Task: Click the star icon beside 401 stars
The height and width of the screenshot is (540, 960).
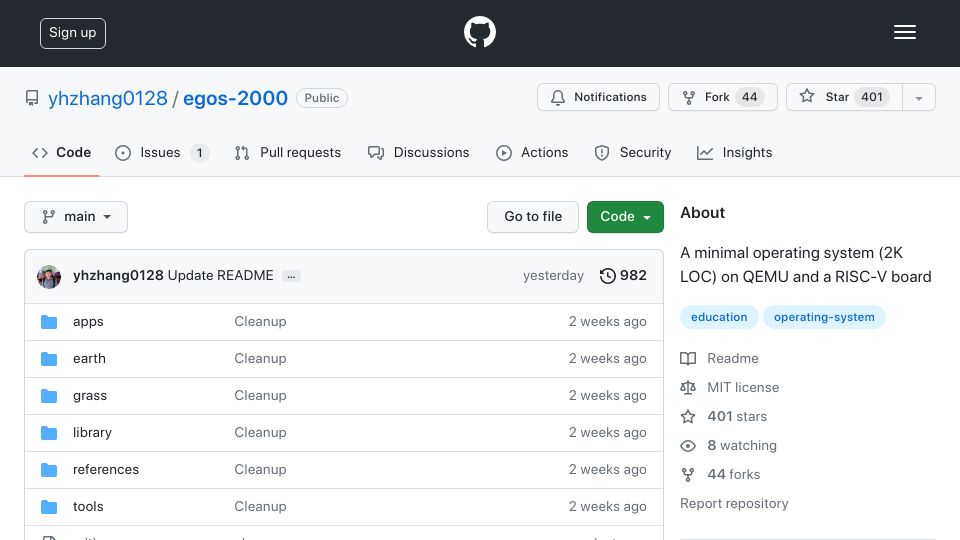Action: pos(688,416)
